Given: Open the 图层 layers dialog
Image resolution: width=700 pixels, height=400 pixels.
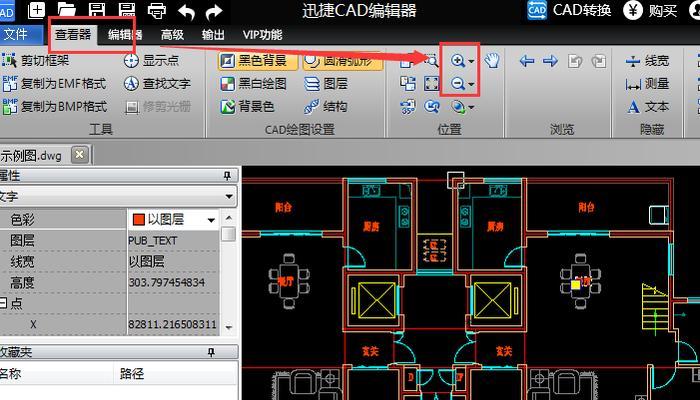Looking at the screenshot, I should pyautogui.click(x=326, y=83).
